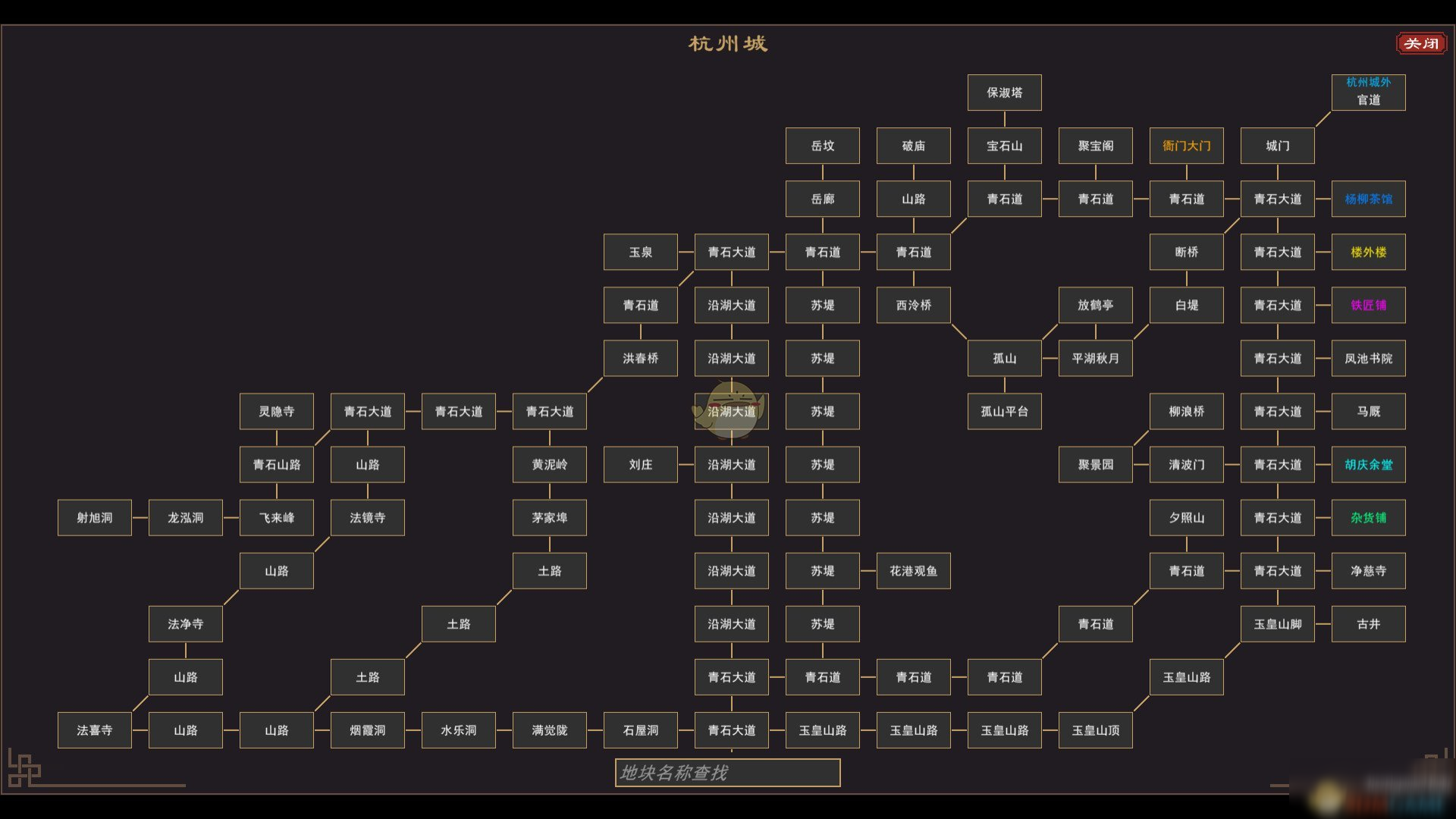Image resolution: width=1456 pixels, height=819 pixels.
Task: Select 杭州城外官道 node top-right
Action: (1368, 90)
